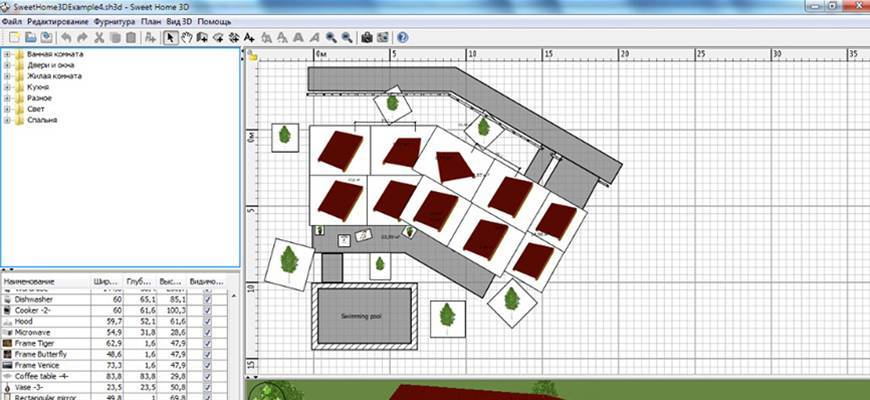Click the Create walls tool
This screenshot has height=400, width=870.
coord(202,37)
